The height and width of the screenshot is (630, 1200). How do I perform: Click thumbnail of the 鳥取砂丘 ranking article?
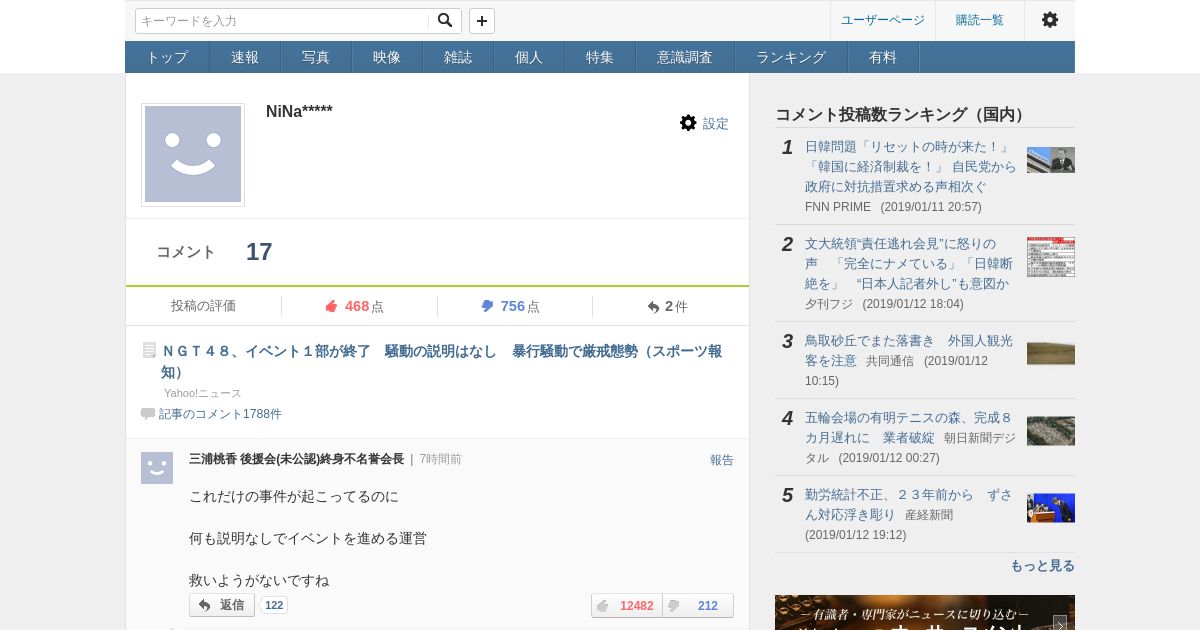pos(1051,353)
